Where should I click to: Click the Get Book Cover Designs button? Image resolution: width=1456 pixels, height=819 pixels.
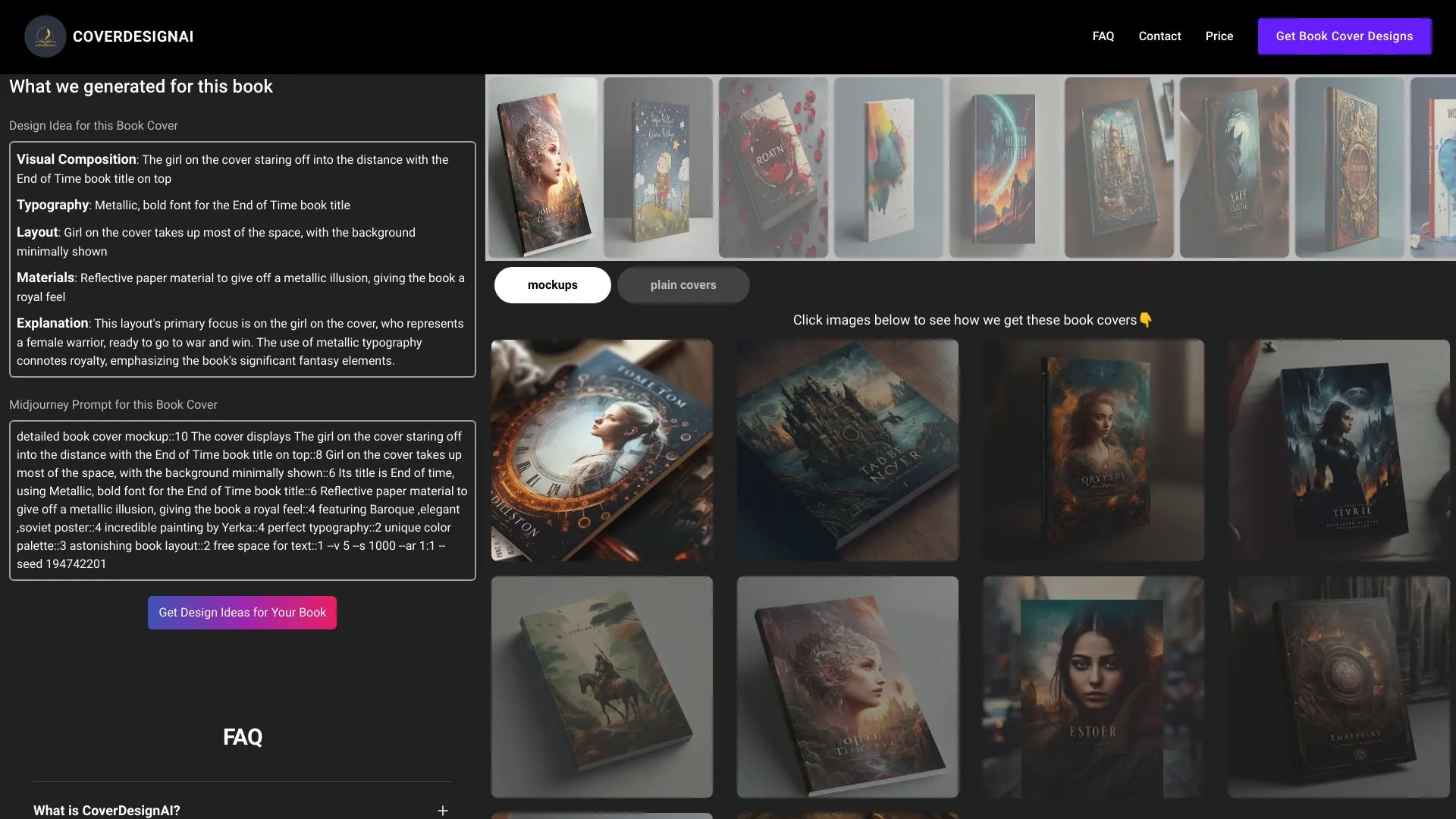(x=1344, y=36)
